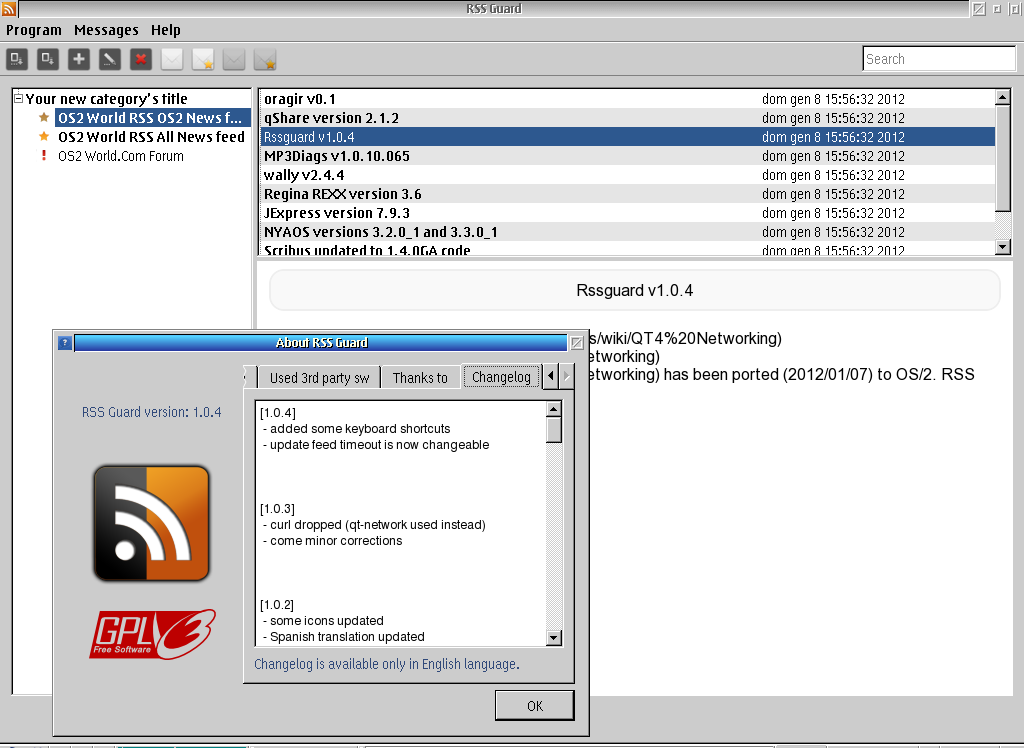
Task: Collapse the "Your new category's title" tree node
Action: [18, 98]
